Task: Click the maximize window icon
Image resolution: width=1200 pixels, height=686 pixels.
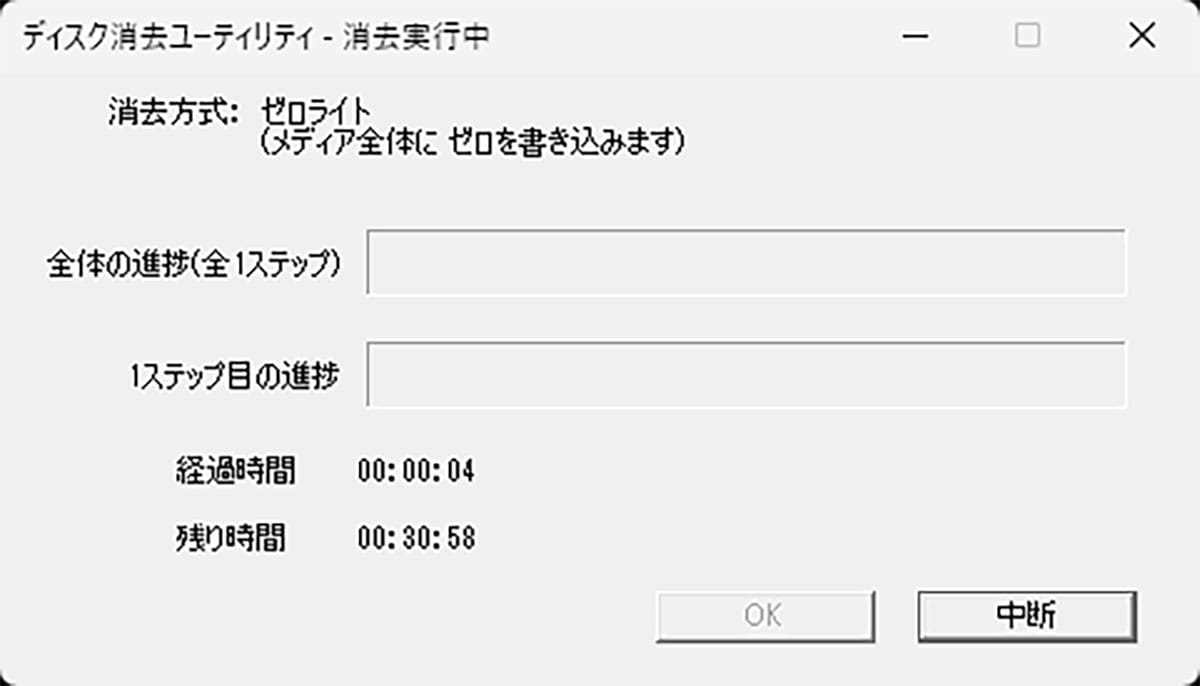Action: point(1025,34)
